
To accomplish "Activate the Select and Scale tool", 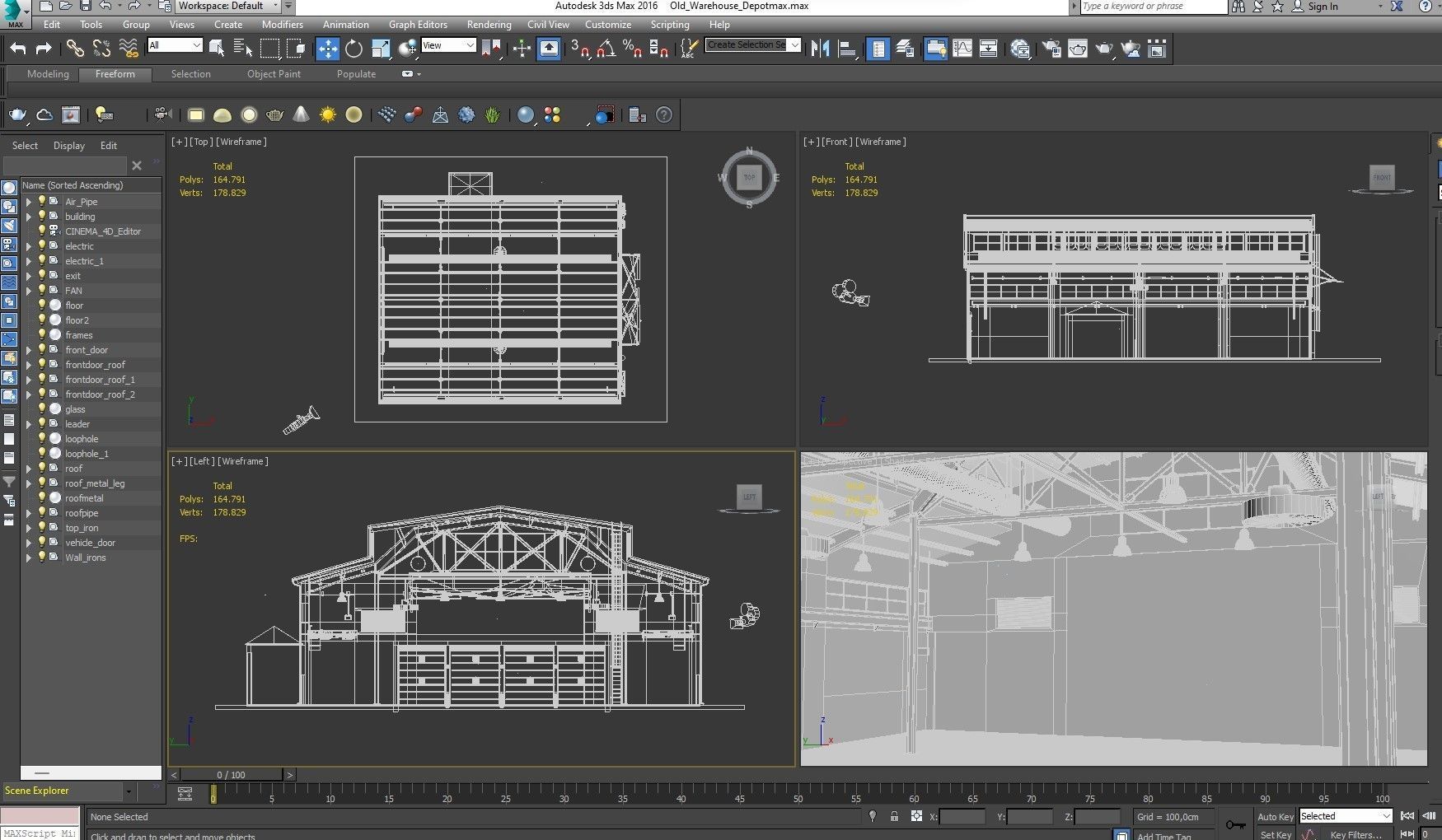I will tap(381, 49).
